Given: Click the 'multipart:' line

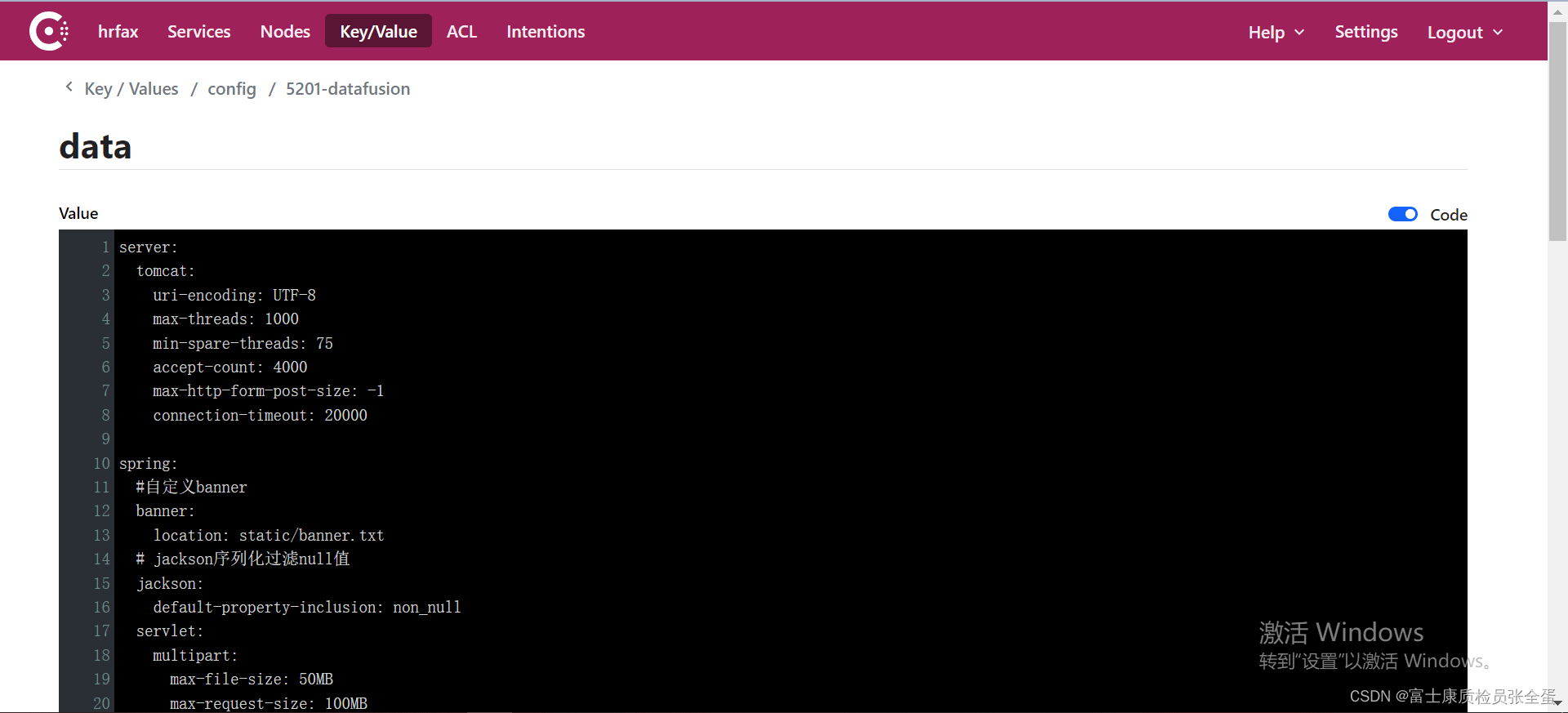Looking at the screenshot, I should coord(195,656).
